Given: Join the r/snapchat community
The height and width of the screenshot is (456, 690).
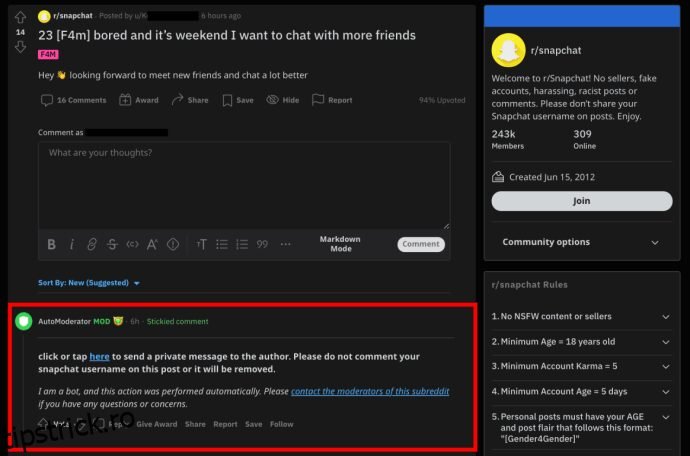Looking at the screenshot, I should coord(581,201).
